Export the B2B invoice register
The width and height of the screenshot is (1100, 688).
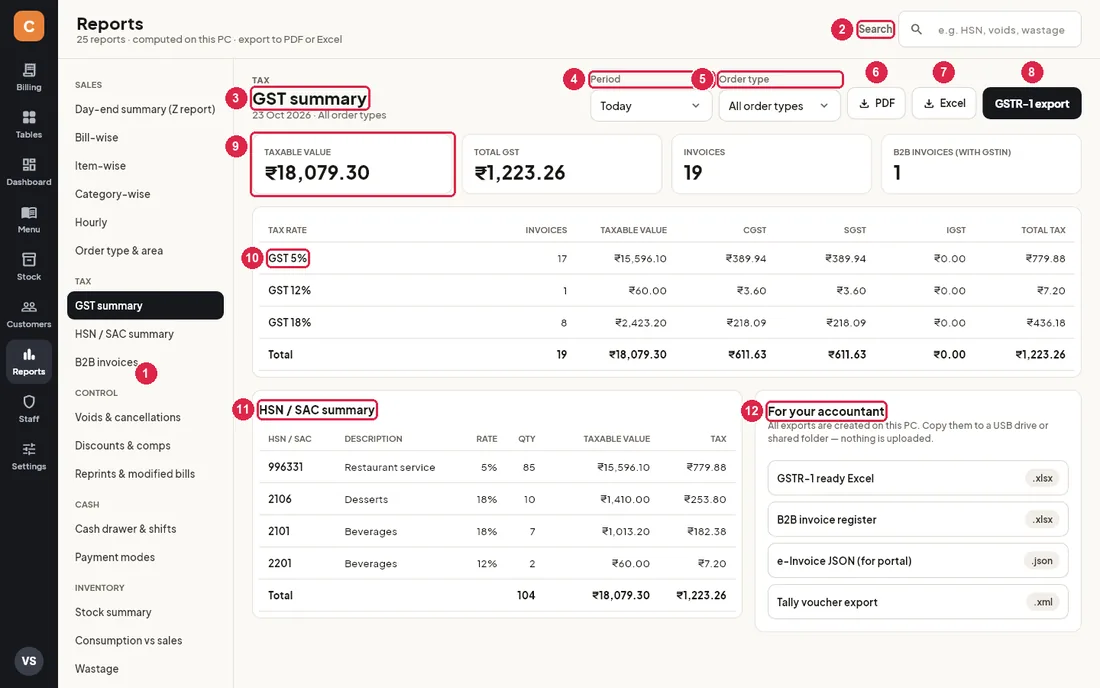coord(918,520)
